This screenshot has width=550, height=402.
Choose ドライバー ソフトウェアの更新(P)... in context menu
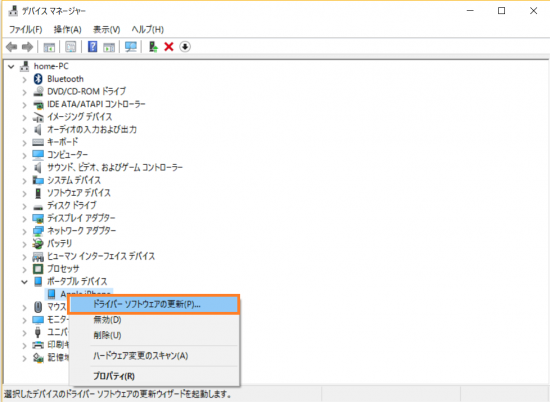154,304
